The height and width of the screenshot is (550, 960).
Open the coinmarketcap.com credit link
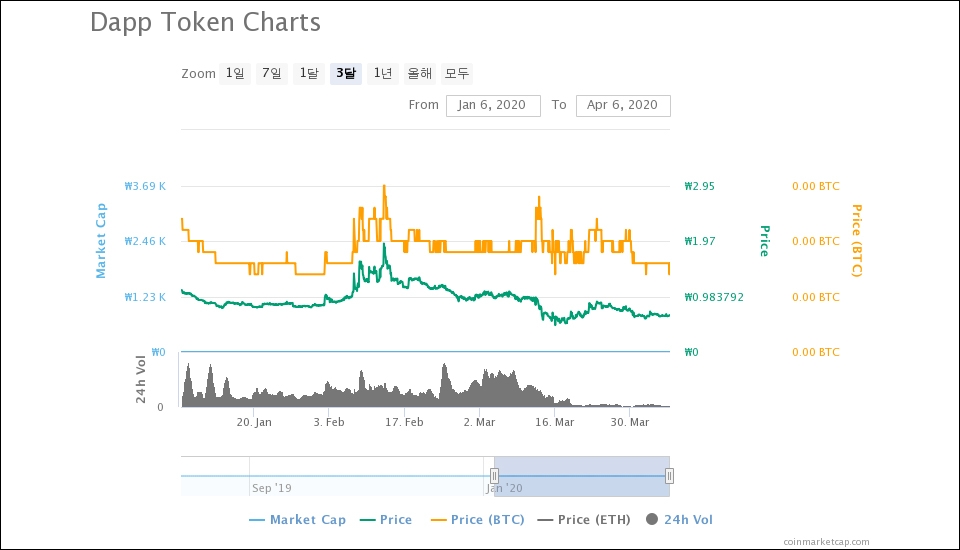click(826, 541)
